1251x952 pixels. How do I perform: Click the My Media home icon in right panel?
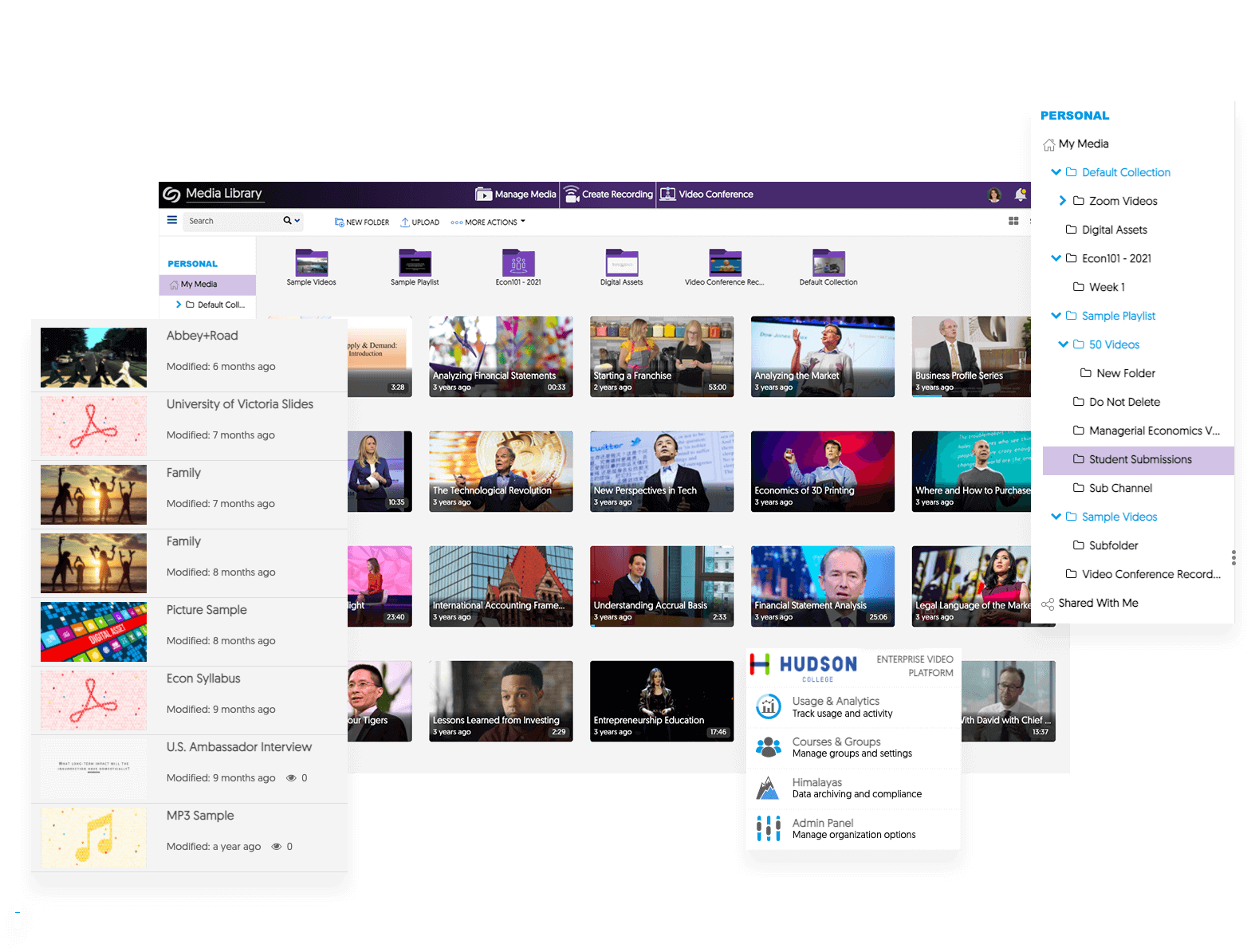1048,144
